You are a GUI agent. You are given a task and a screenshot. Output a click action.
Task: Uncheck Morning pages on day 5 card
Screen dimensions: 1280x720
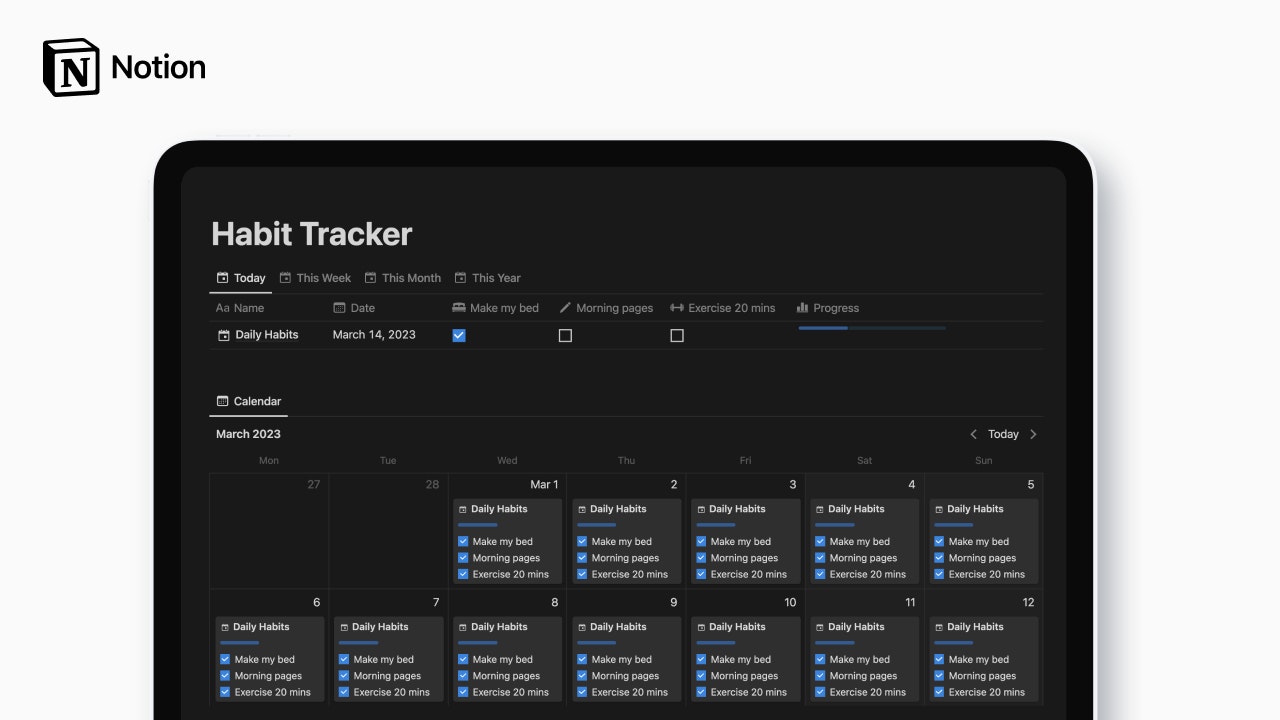coord(939,558)
